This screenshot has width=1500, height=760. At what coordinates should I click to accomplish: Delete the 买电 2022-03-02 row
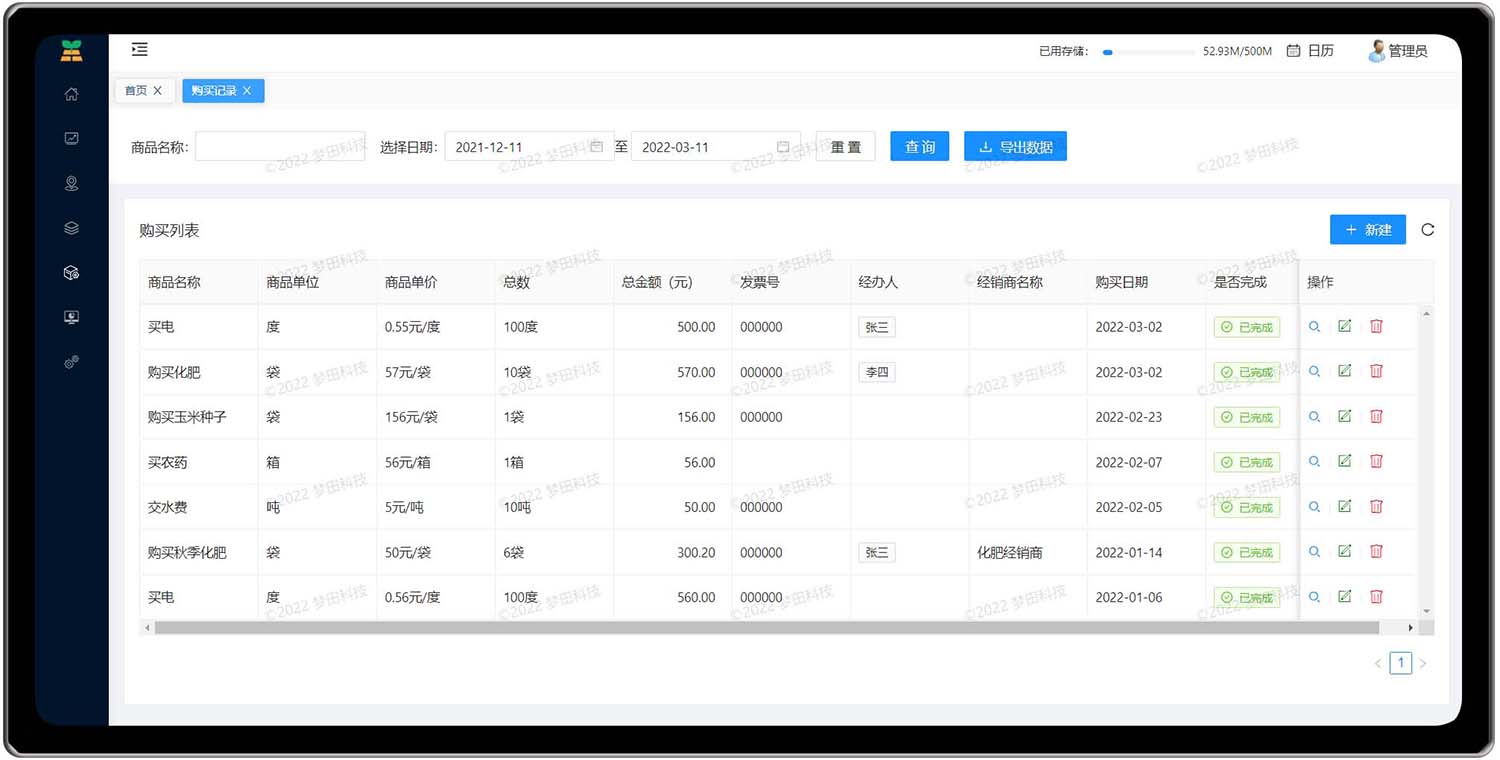point(1376,326)
